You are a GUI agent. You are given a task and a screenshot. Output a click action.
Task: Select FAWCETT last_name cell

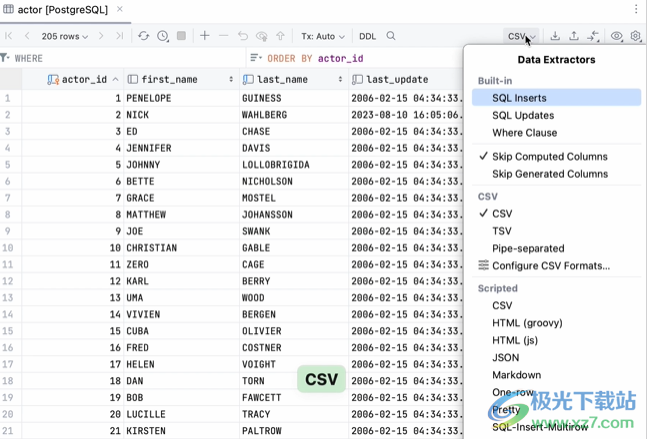click(x=294, y=397)
